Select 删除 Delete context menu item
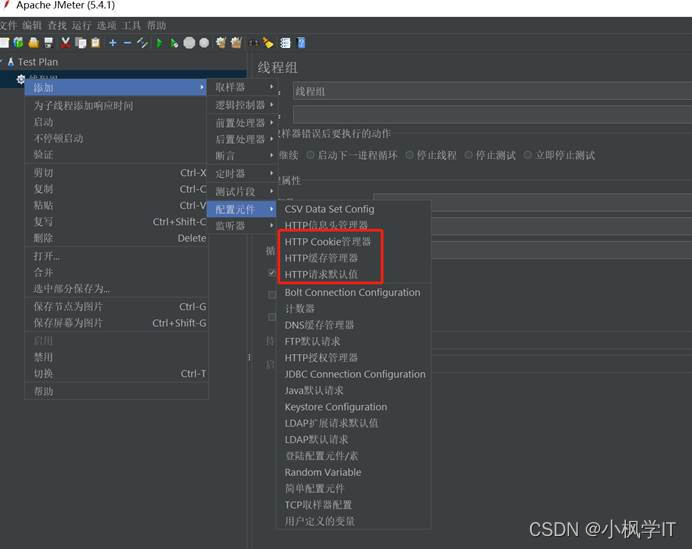Screen dimensions: 692x549 click(x=116, y=238)
